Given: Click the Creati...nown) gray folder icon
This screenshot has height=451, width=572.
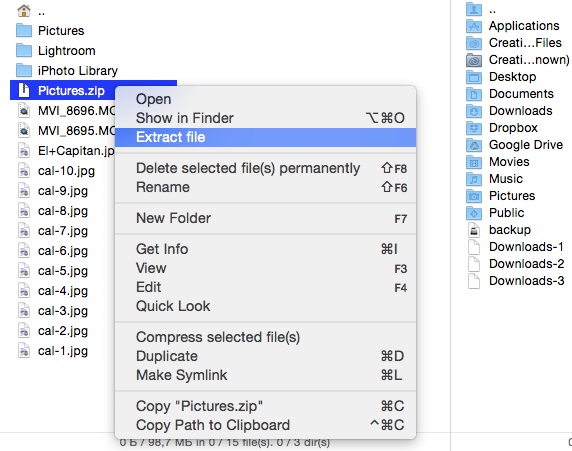Looking at the screenshot, I should tap(474, 60).
